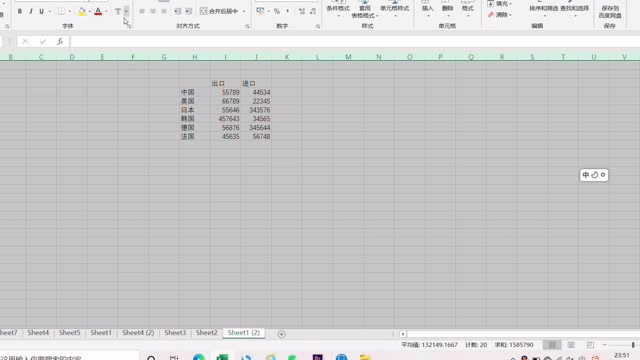Open 单元格样式 cell styles menu
The image size is (640, 360).
pos(394,9)
